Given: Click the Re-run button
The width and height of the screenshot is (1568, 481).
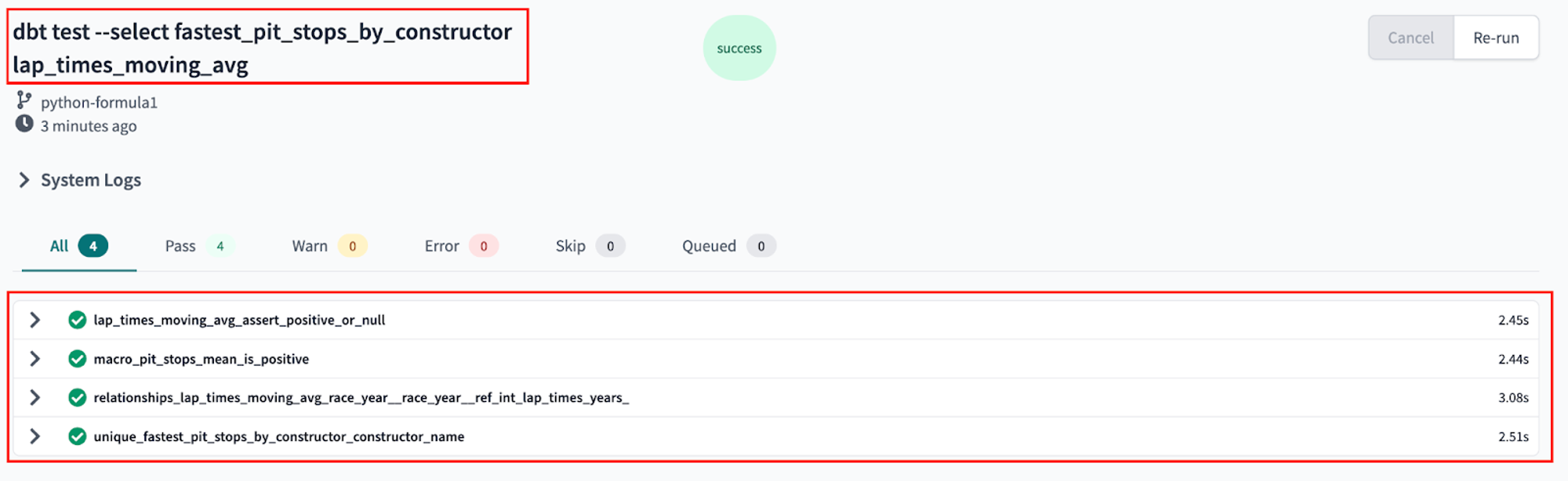Looking at the screenshot, I should 1496,37.
